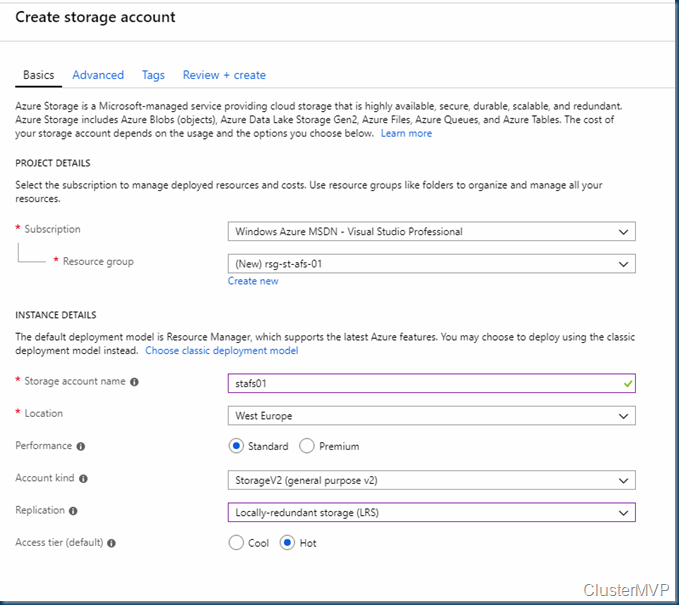Expand the Resource group dropdown

click(431, 264)
